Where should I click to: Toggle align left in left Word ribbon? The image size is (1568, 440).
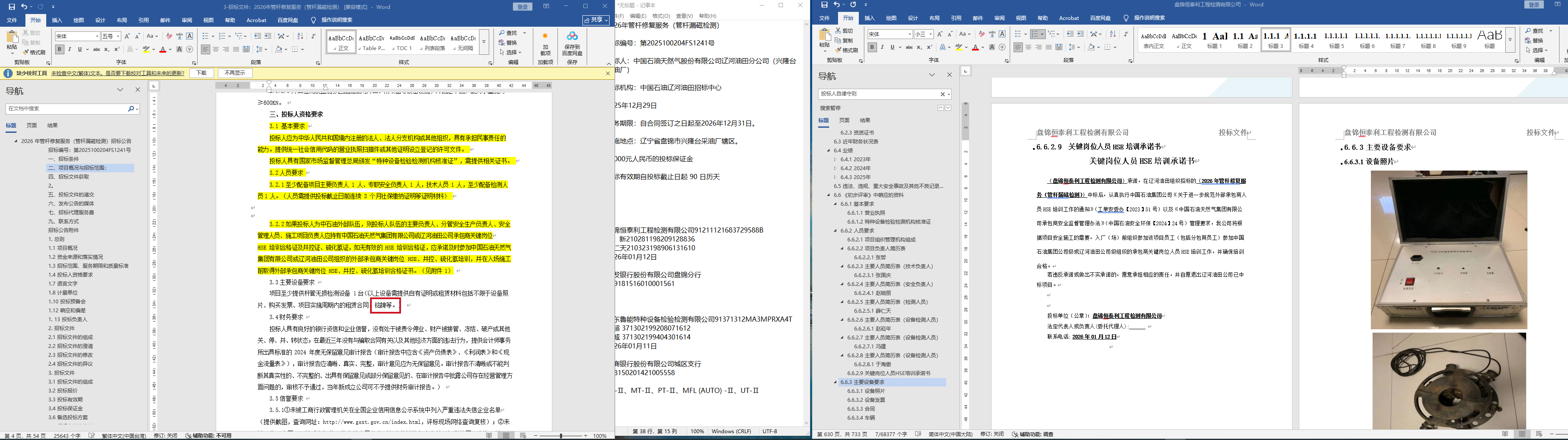[206, 49]
